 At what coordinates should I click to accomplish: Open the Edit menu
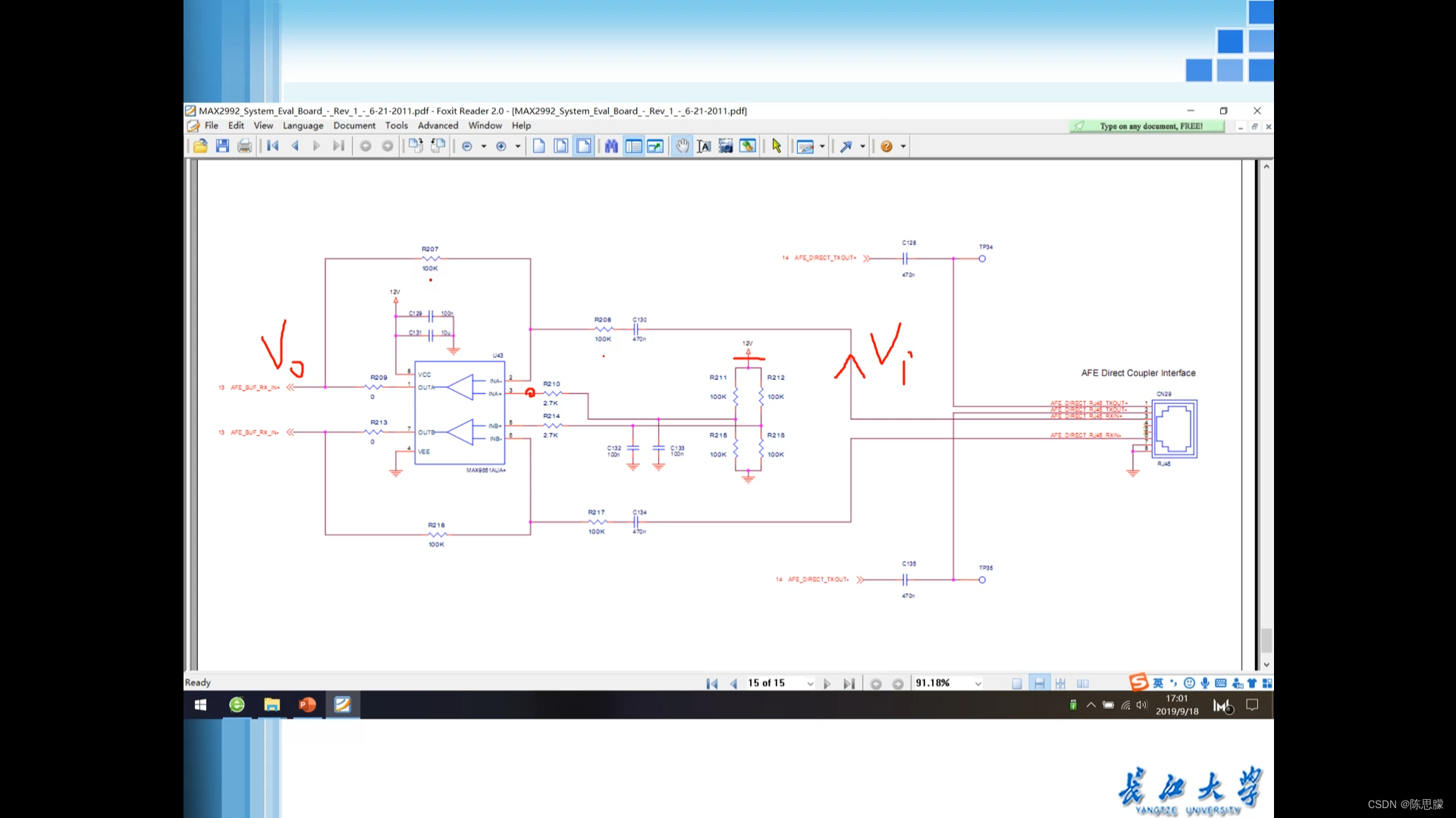[236, 126]
